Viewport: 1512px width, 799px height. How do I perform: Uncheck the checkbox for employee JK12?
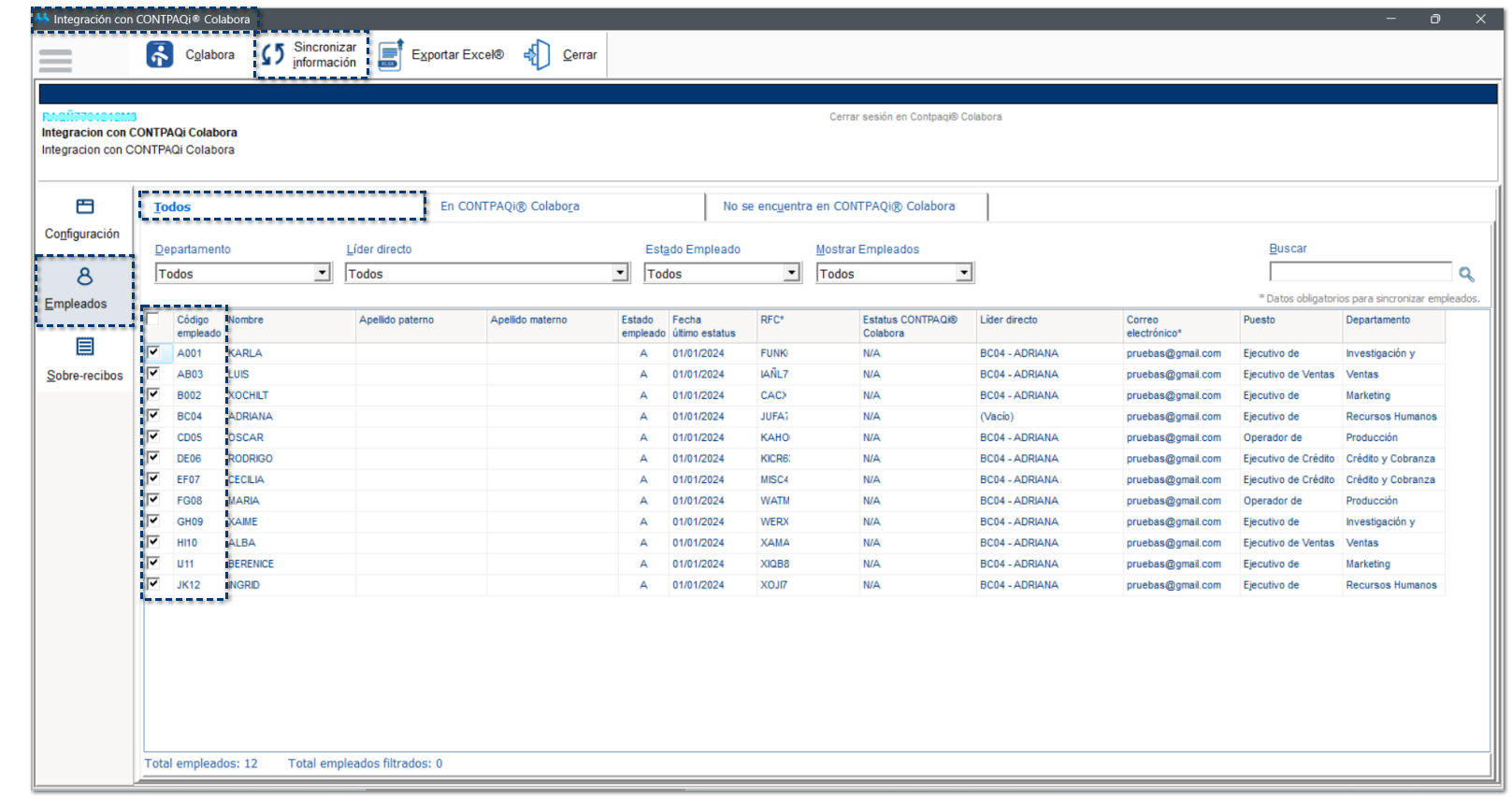(x=153, y=584)
